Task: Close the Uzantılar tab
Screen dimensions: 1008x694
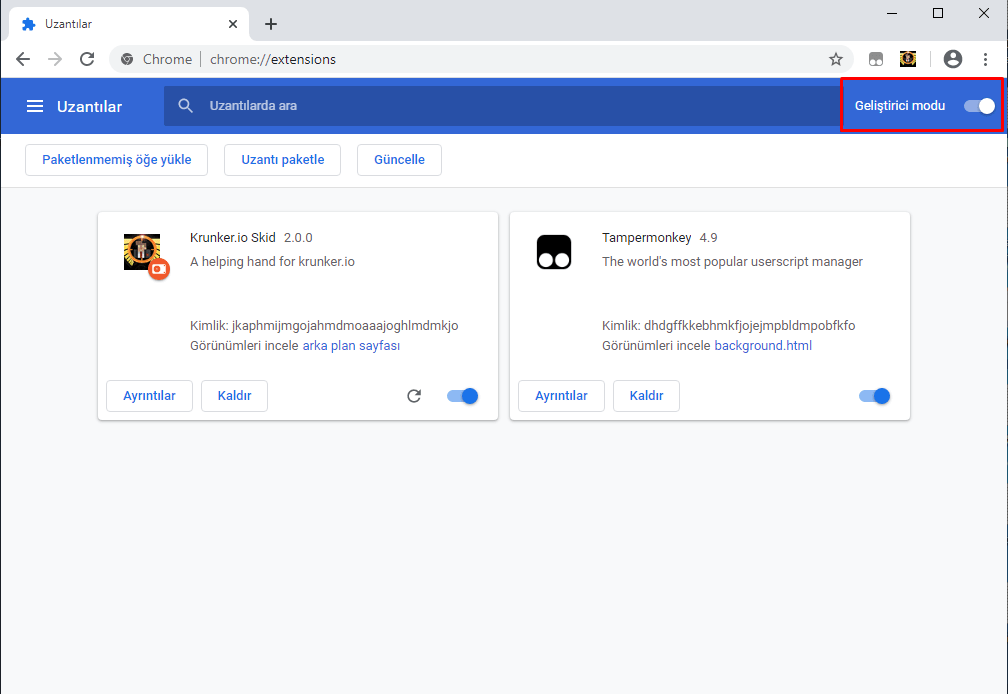Action: click(233, 24)
